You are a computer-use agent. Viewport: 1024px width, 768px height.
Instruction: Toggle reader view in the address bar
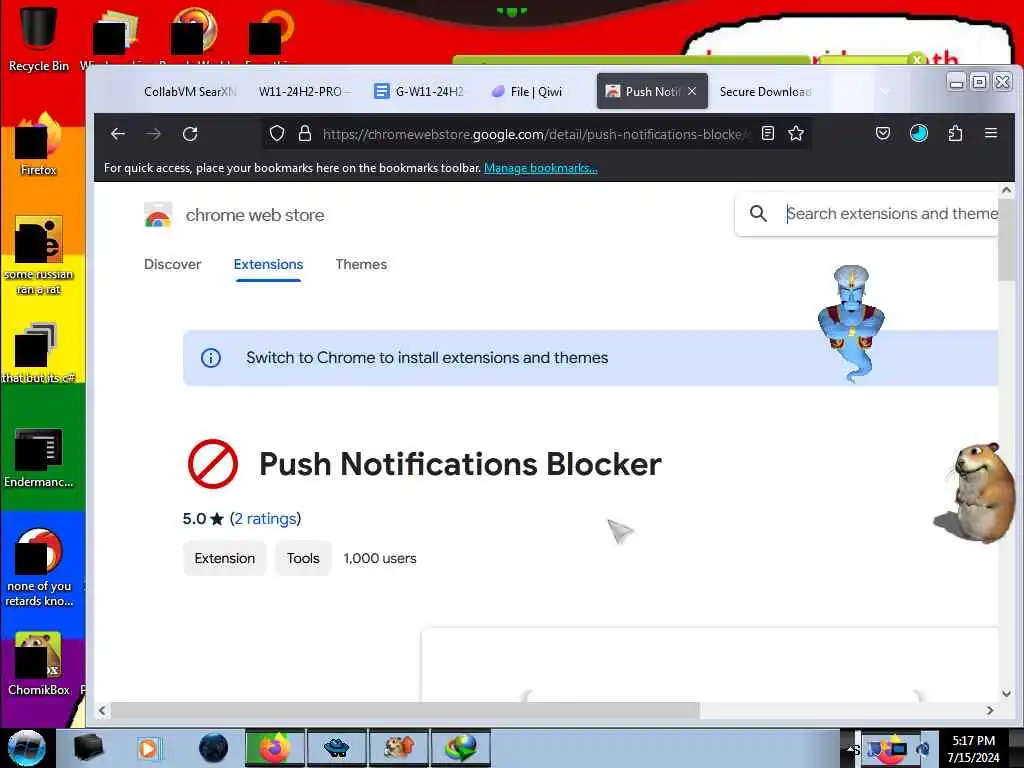point(768,134)
